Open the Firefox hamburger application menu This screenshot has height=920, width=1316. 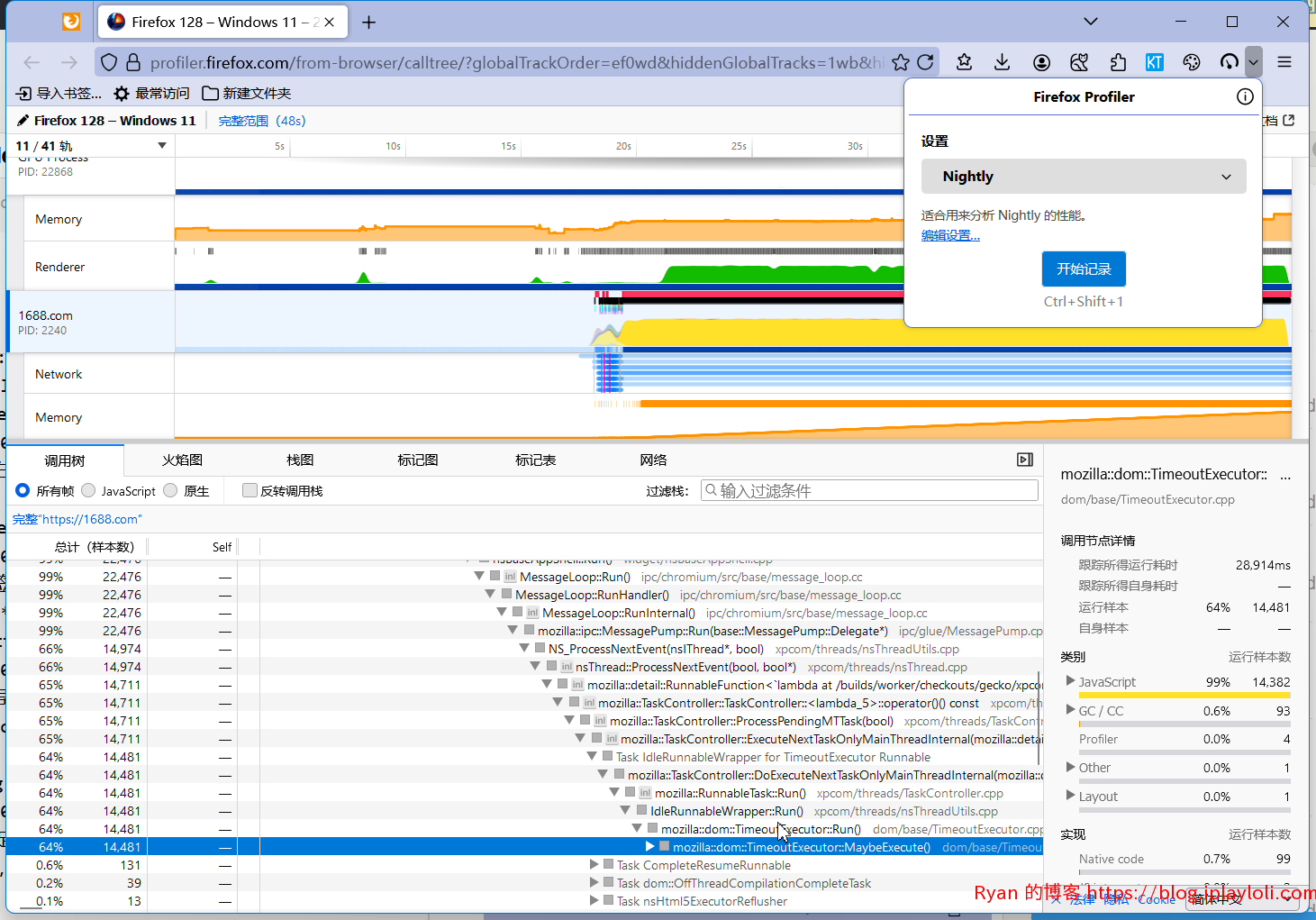pos(1284,62)
